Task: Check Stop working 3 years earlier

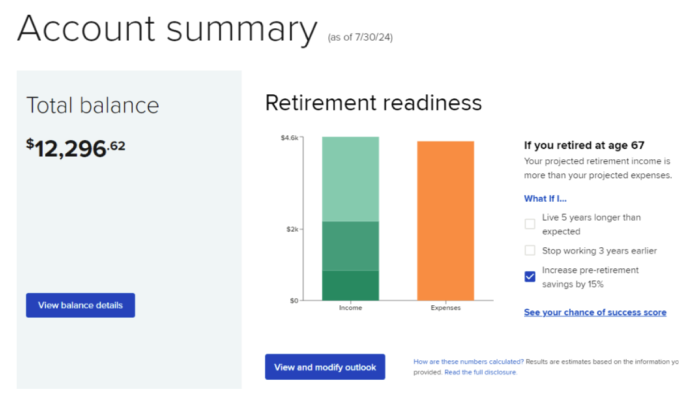Action: point(530,250)
